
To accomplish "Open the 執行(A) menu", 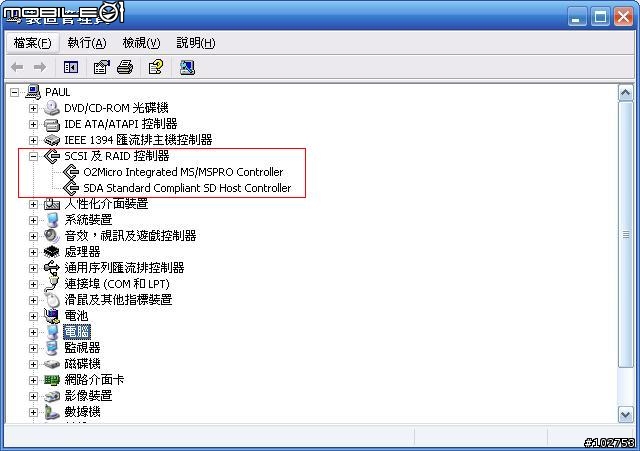I will (87, 43).
